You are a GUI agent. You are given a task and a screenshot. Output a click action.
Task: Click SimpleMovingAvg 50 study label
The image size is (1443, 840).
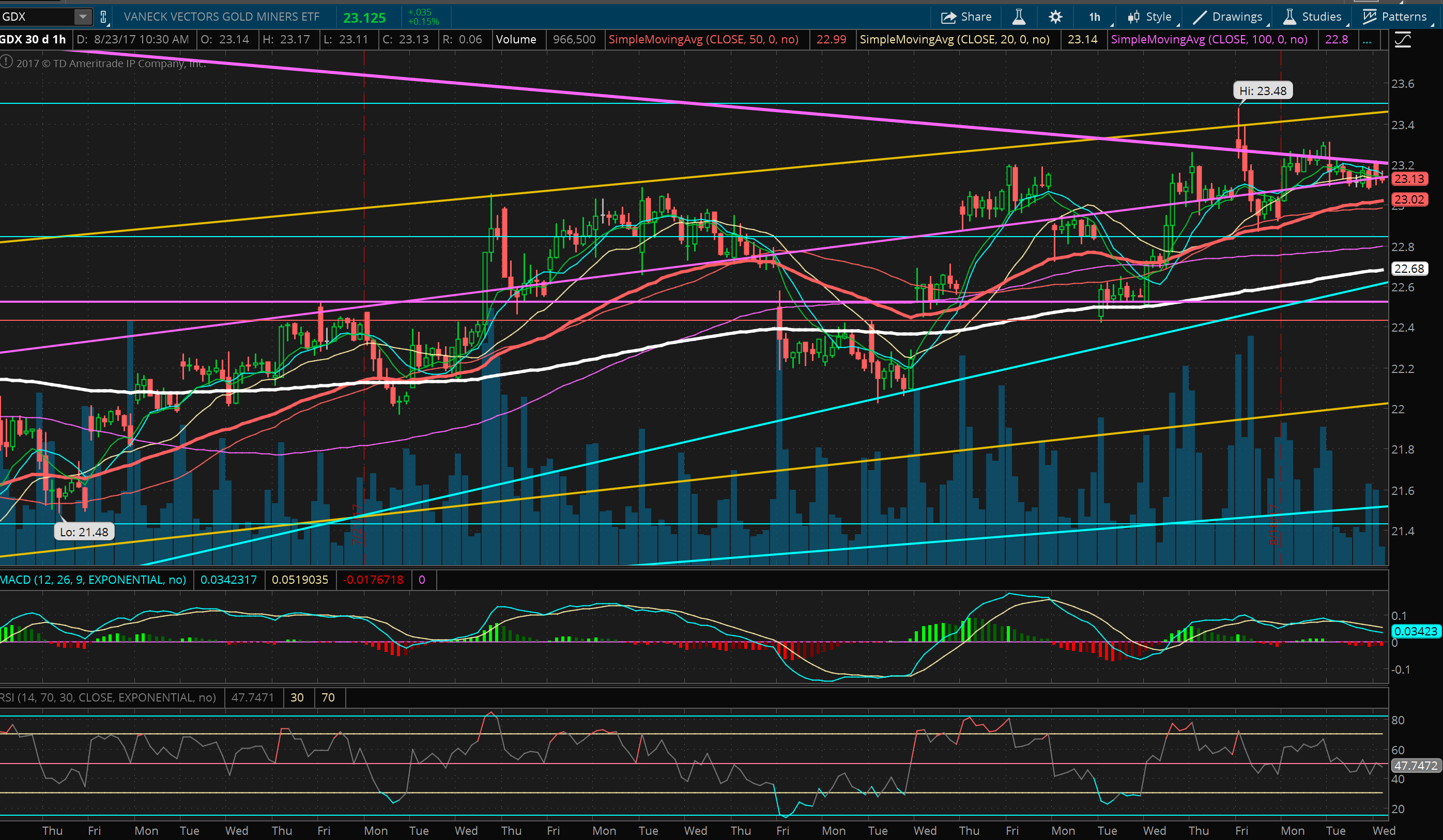[703, 39]
